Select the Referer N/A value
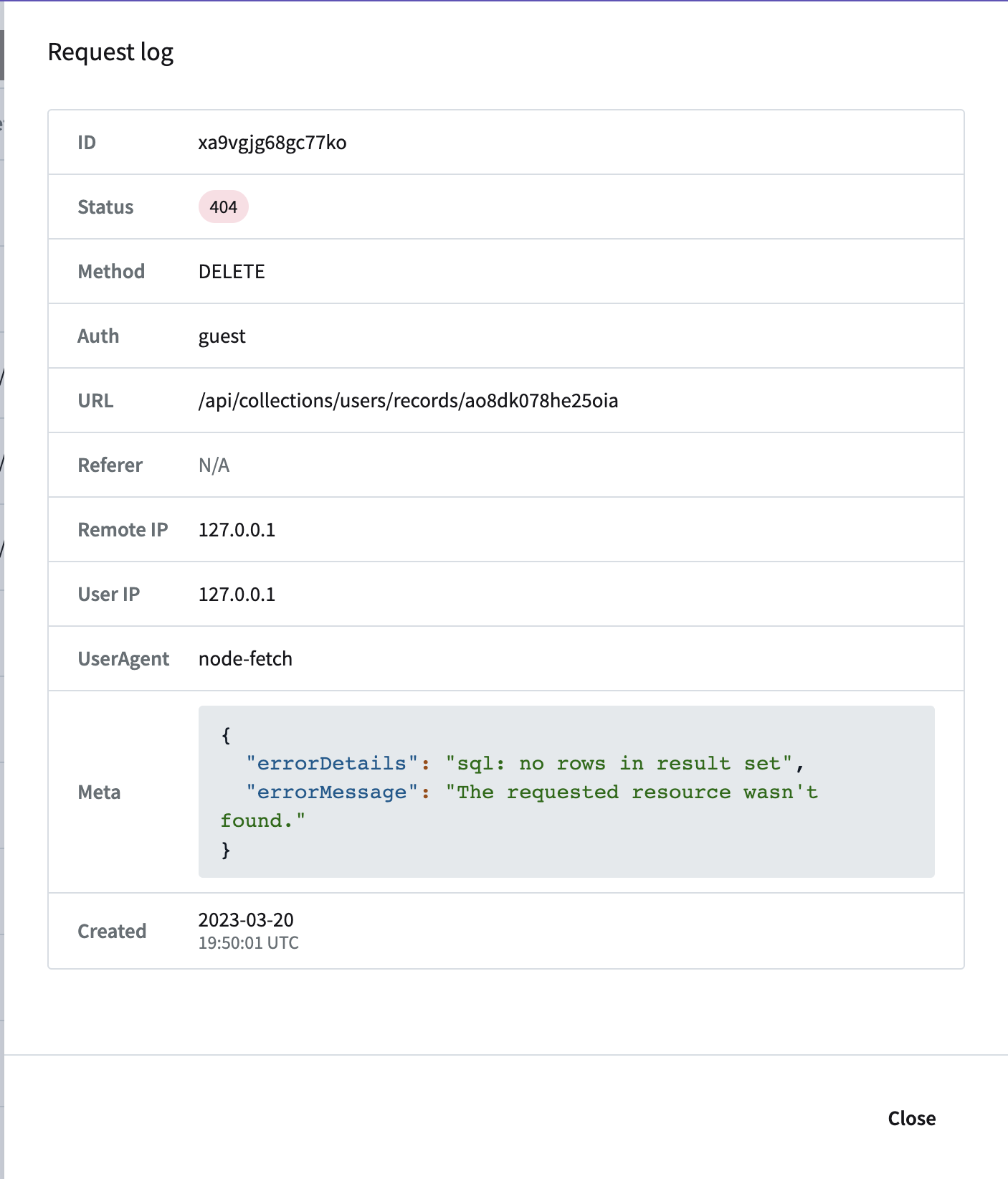Image resolution: width=1008 pixels, height=1179 pixels. pos(214,465)
